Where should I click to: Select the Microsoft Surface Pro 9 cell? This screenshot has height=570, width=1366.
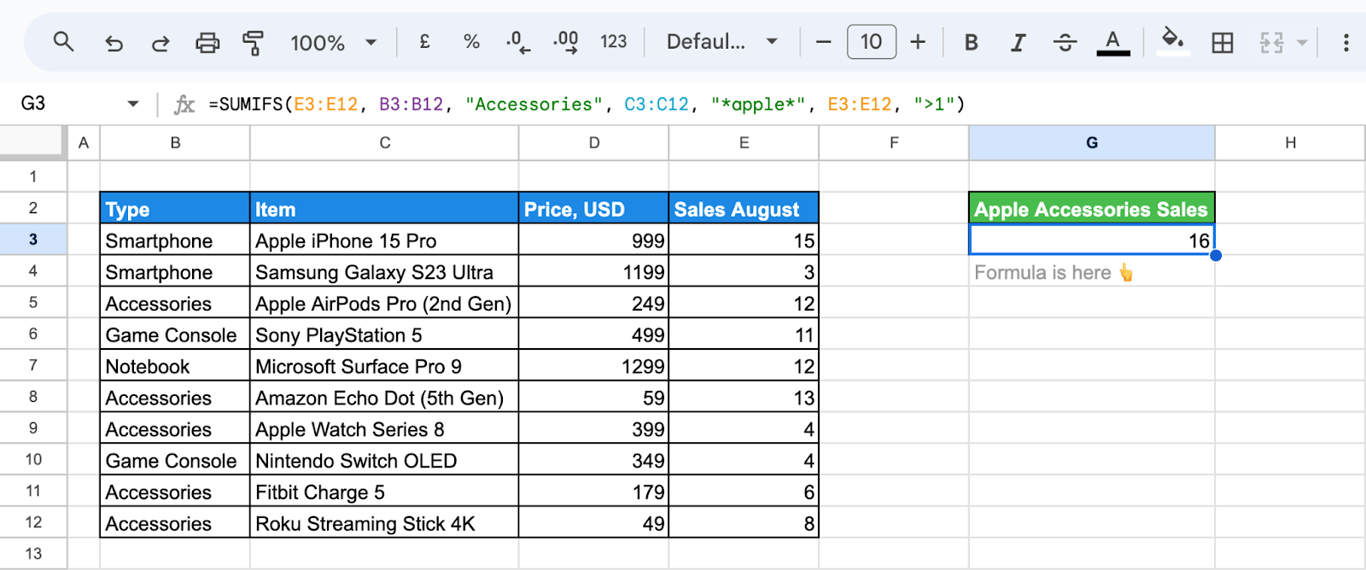385,366
